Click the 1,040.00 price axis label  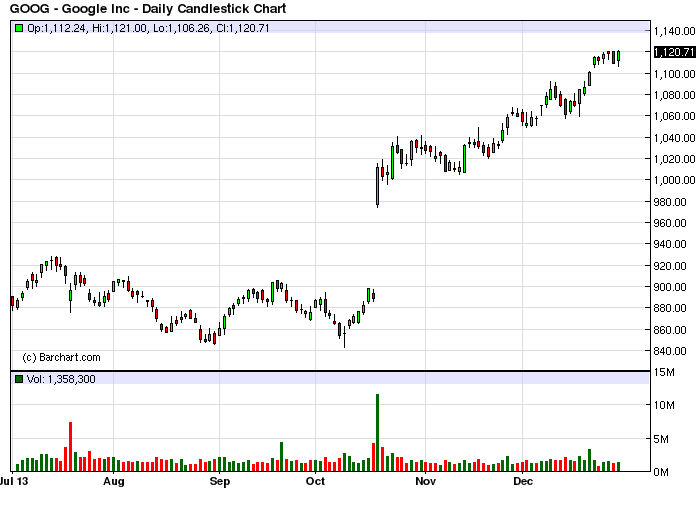[x=674, y=138]
